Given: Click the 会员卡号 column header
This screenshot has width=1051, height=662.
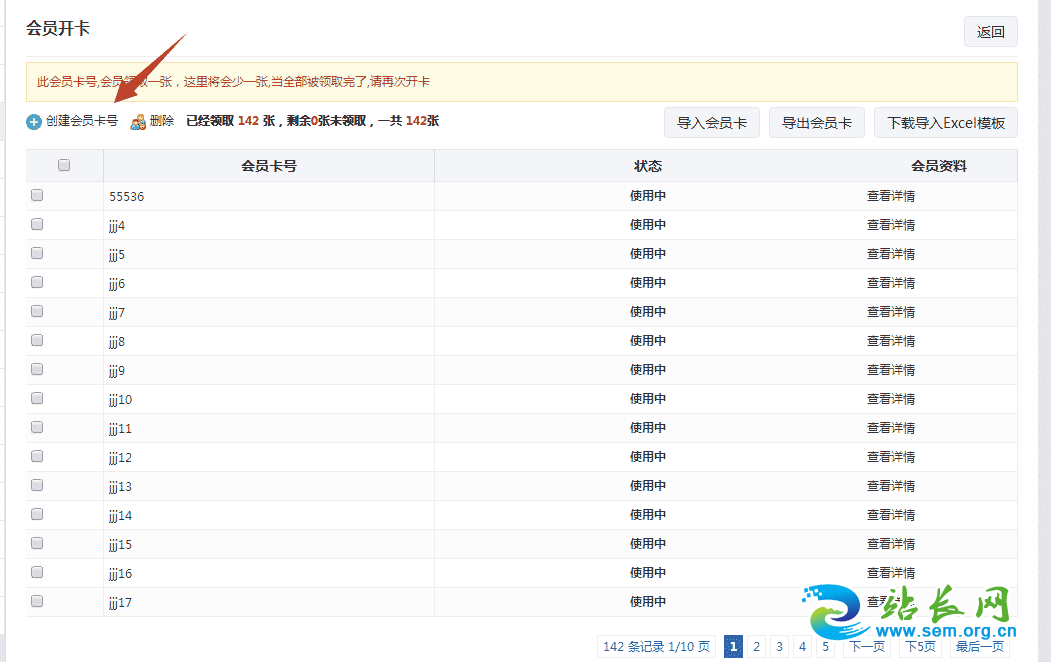Looking at the screenshot, I should [x=269, y=166].
